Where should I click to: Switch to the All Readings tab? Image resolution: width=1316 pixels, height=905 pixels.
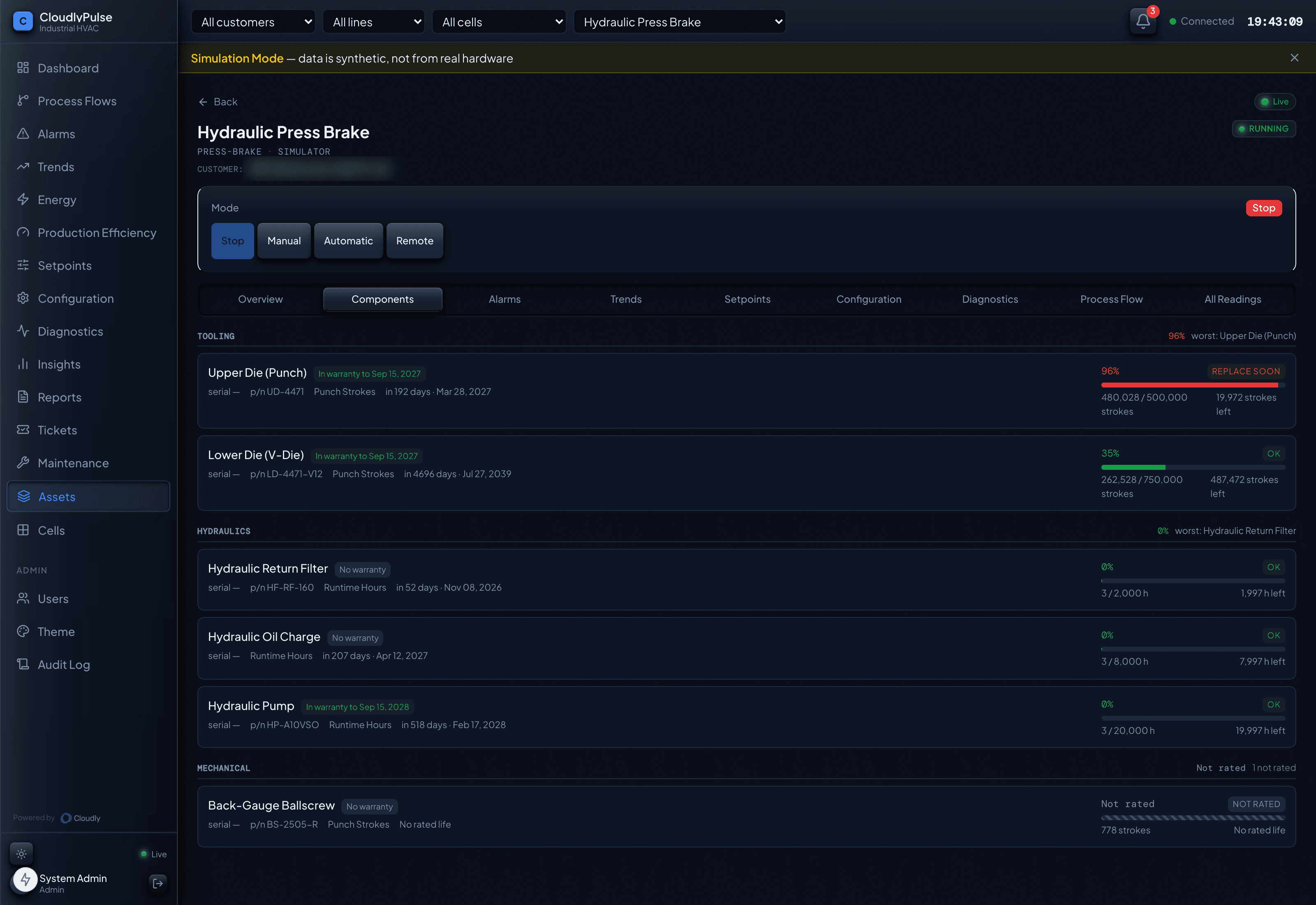point(1233,299)
